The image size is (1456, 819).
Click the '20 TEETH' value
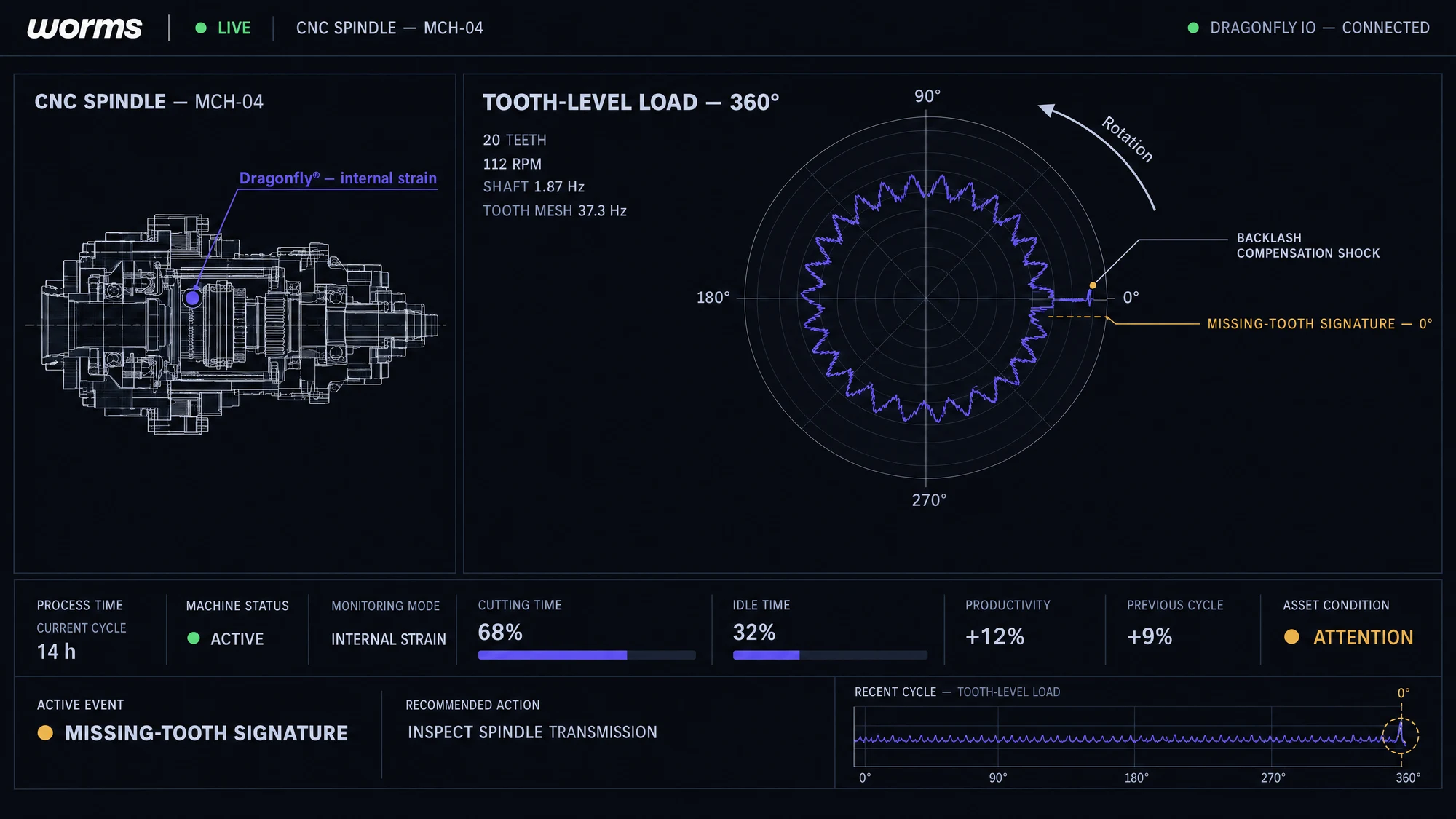515,140
